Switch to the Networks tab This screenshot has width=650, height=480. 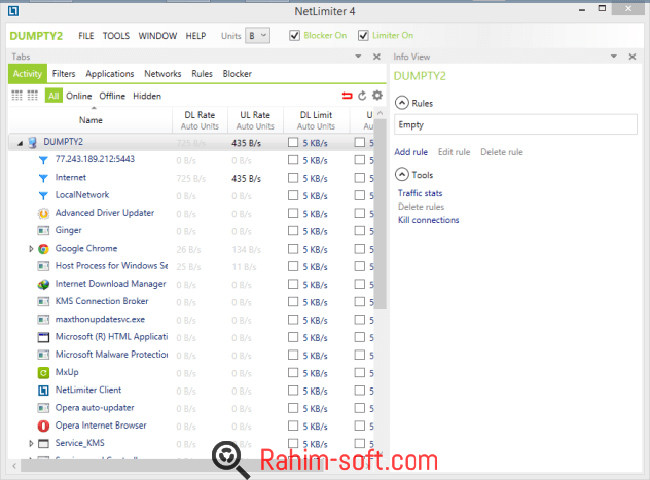point(162,74)
